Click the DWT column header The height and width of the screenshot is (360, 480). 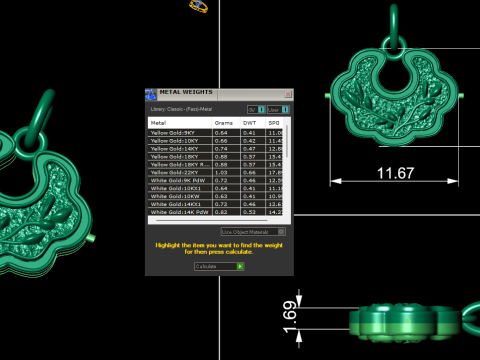click(253, 123)
